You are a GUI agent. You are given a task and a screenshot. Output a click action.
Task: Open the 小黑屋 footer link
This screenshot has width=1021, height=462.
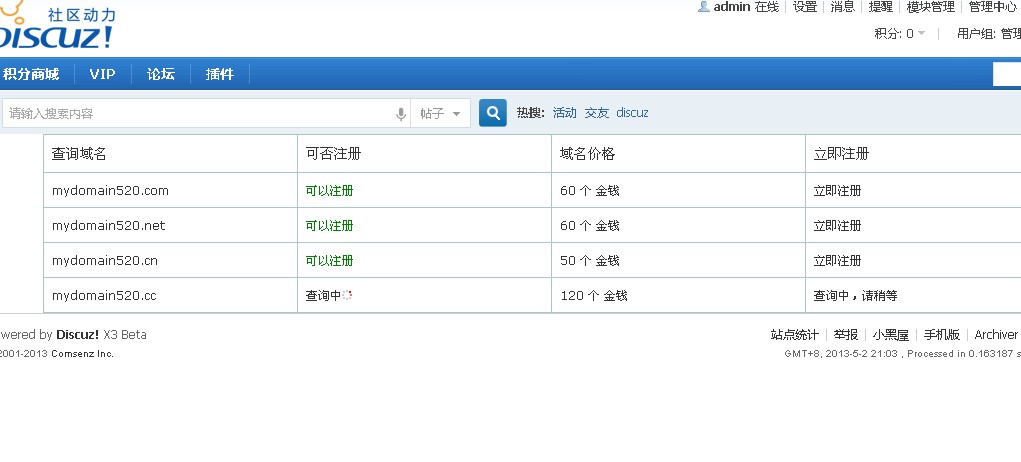[x=890, y=335]
